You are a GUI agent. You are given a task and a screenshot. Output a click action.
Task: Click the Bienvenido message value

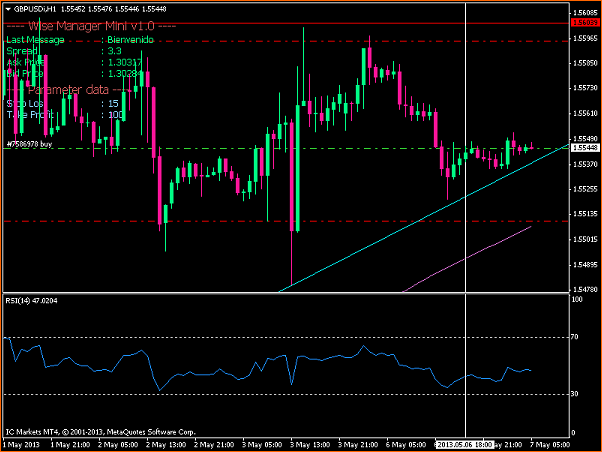[131, 40]
